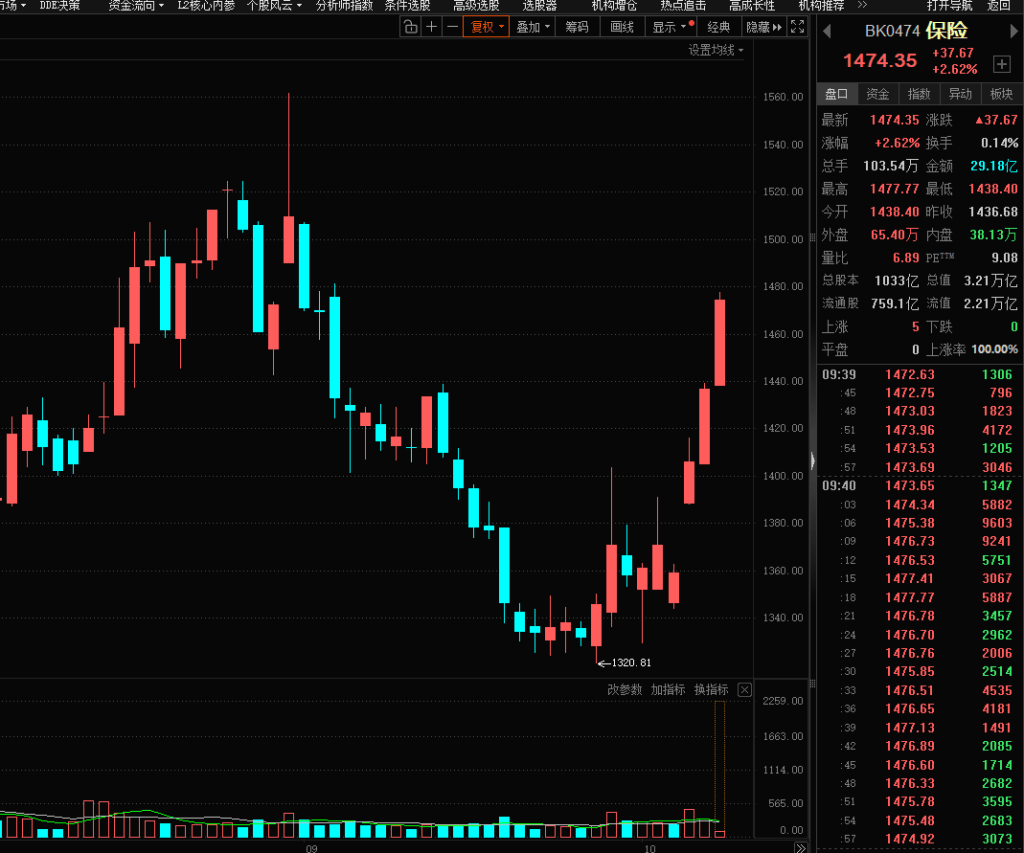Expand 设置均线 moving average settings

pyautogui.click(x=716, y=50)
